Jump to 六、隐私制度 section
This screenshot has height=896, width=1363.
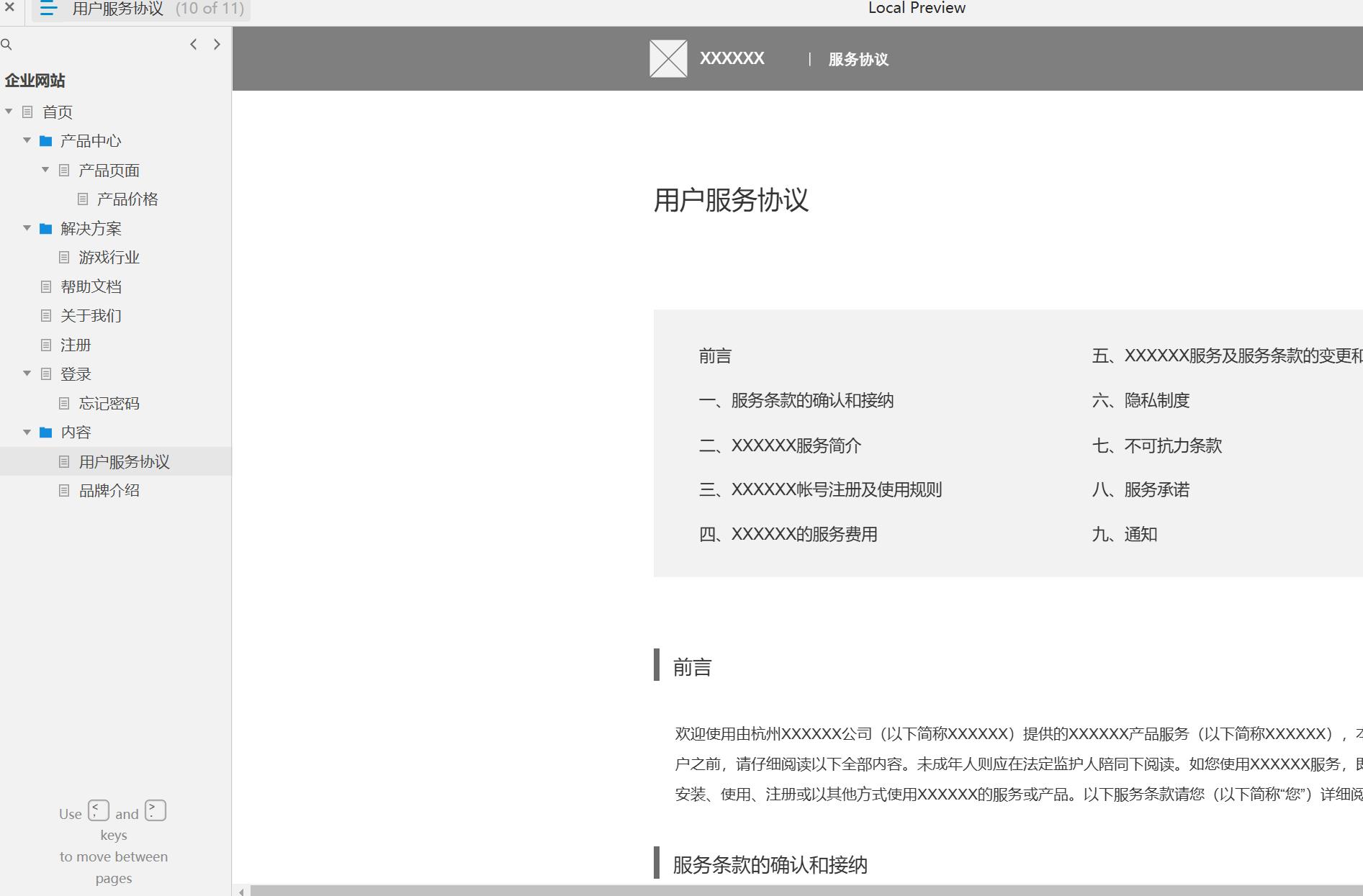pyautogui.click(x=1141, y=401)
